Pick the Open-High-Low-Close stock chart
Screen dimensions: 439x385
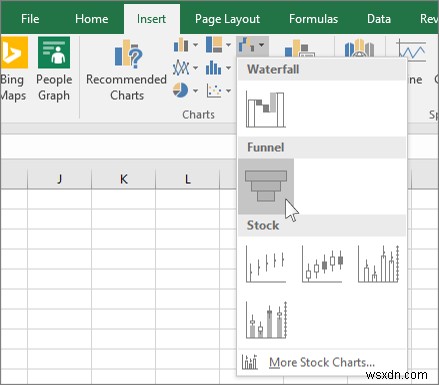322,264
